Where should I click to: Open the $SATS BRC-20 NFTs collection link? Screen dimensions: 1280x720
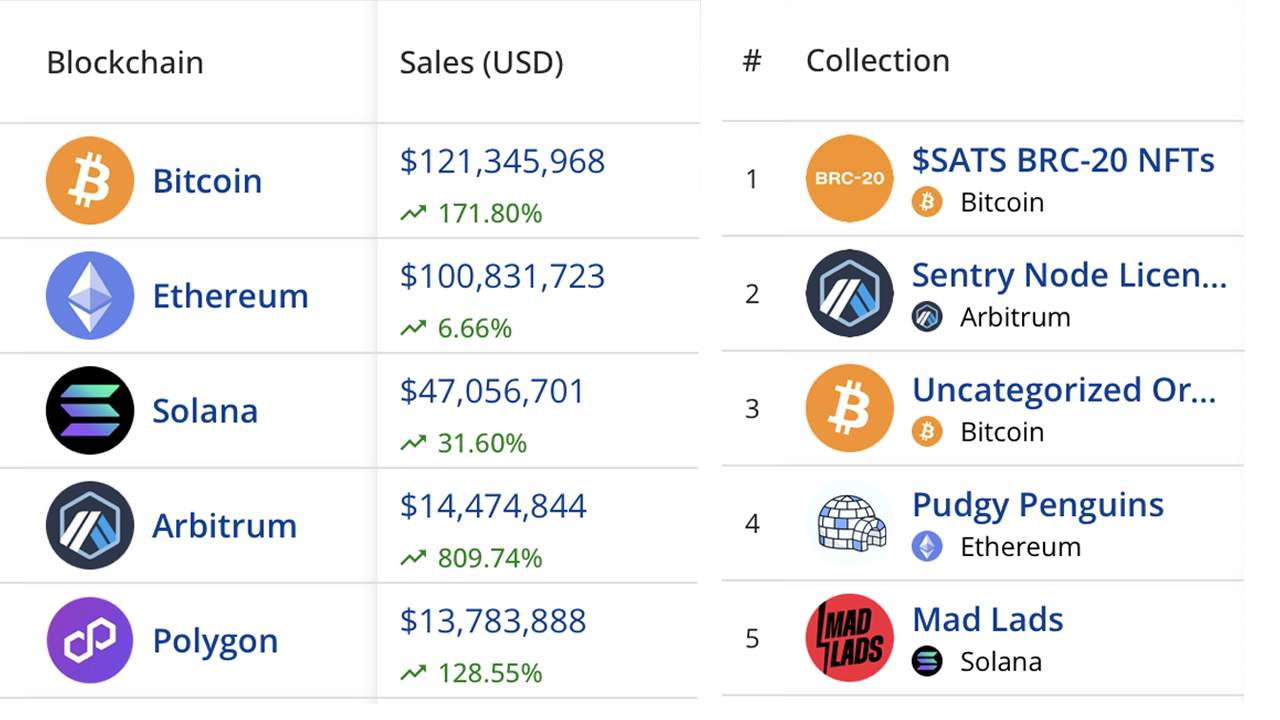pos(1062,160)
